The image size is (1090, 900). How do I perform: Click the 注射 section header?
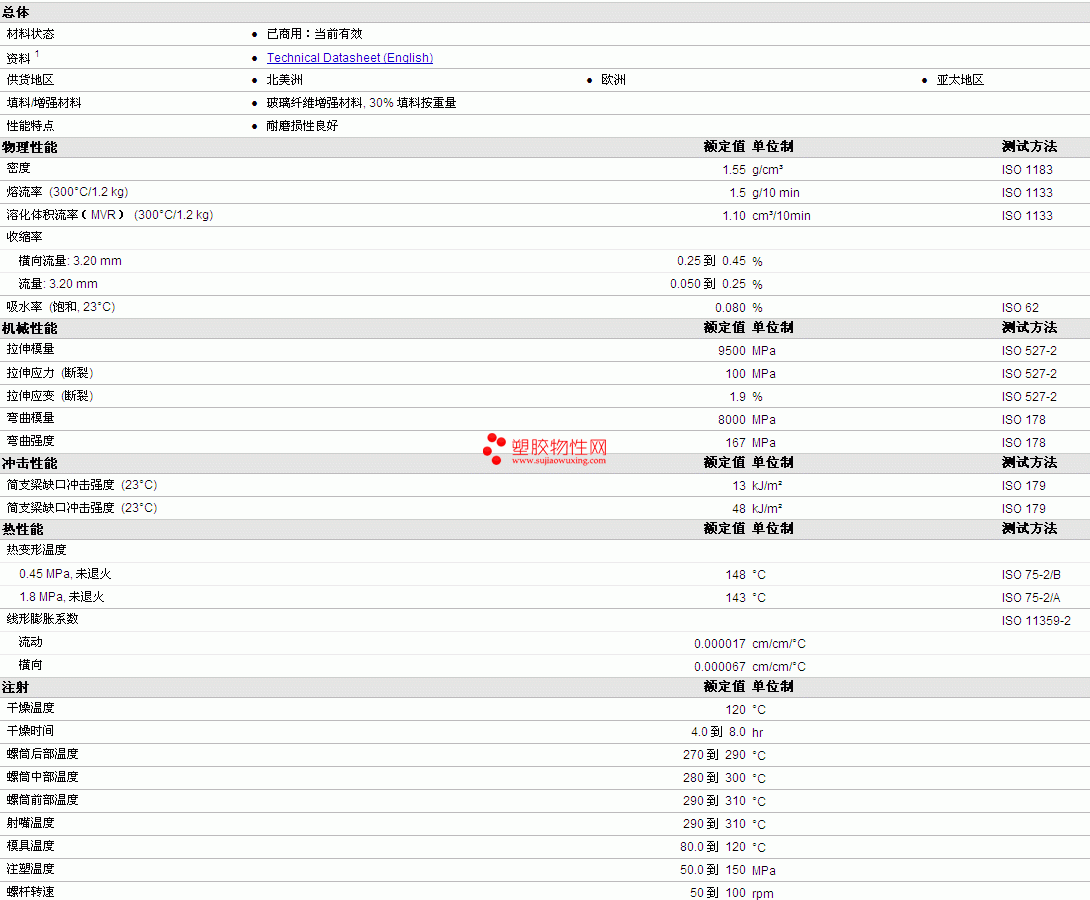coord(15,688)
